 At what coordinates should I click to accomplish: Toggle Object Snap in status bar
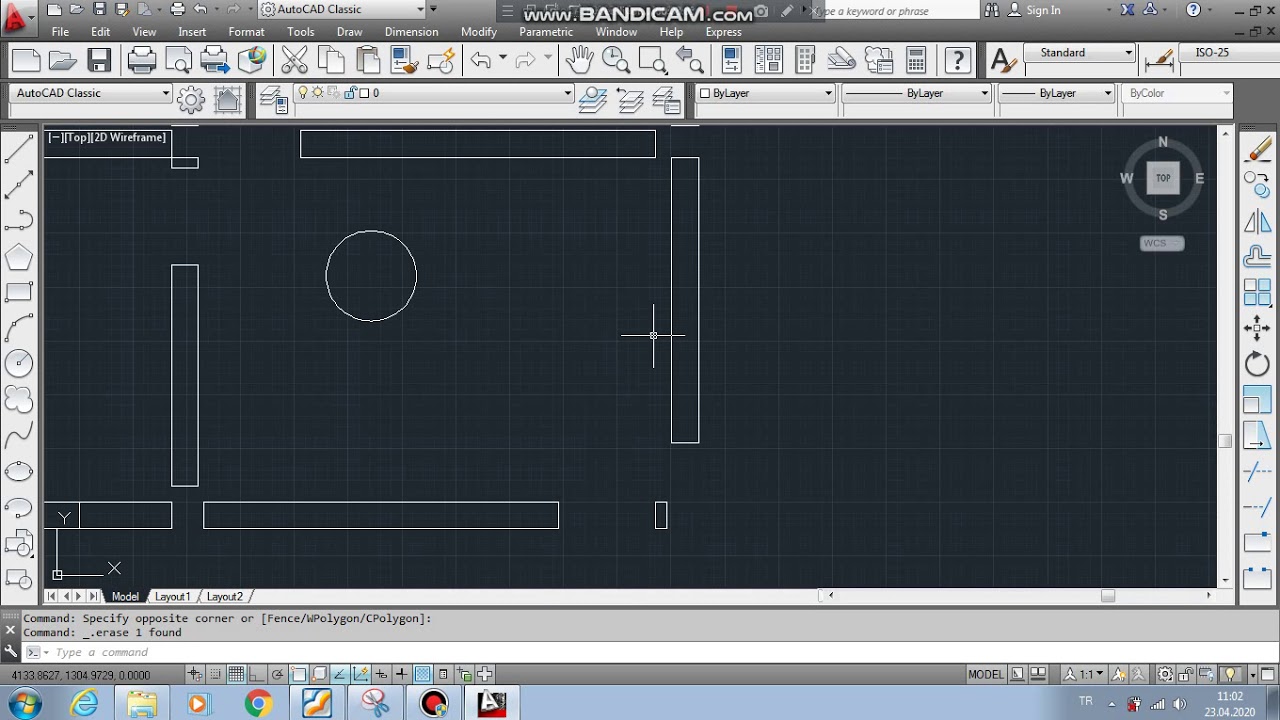coord(298,674)
